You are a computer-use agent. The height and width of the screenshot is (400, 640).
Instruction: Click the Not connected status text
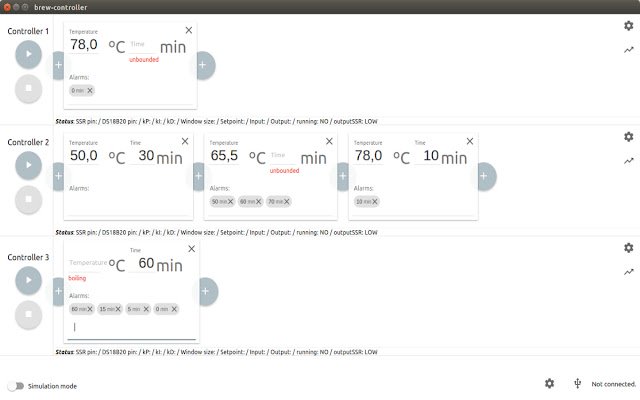(614, 384)
